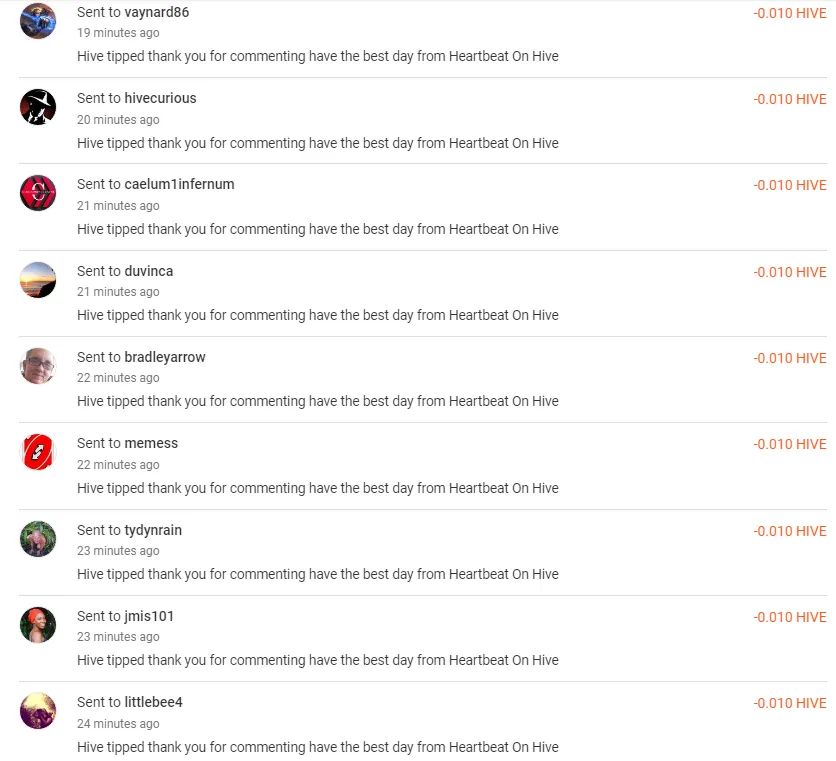The width and height of the screenshot is (836, 761).
Task: Open the vaynard86 username link
Action: point(157,12)
